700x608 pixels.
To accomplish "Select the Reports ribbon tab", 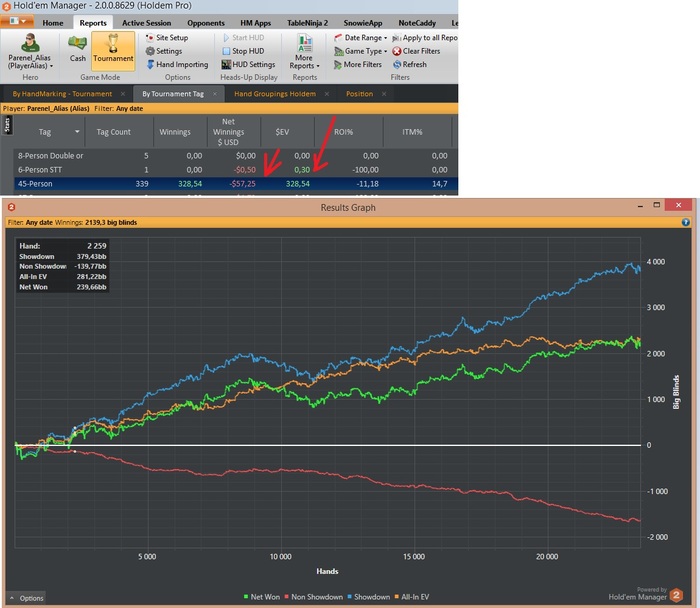I will coord(93,23).
